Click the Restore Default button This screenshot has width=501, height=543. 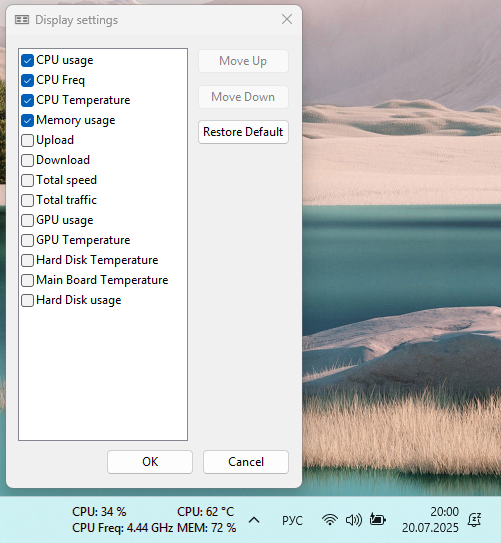(243, 132)
